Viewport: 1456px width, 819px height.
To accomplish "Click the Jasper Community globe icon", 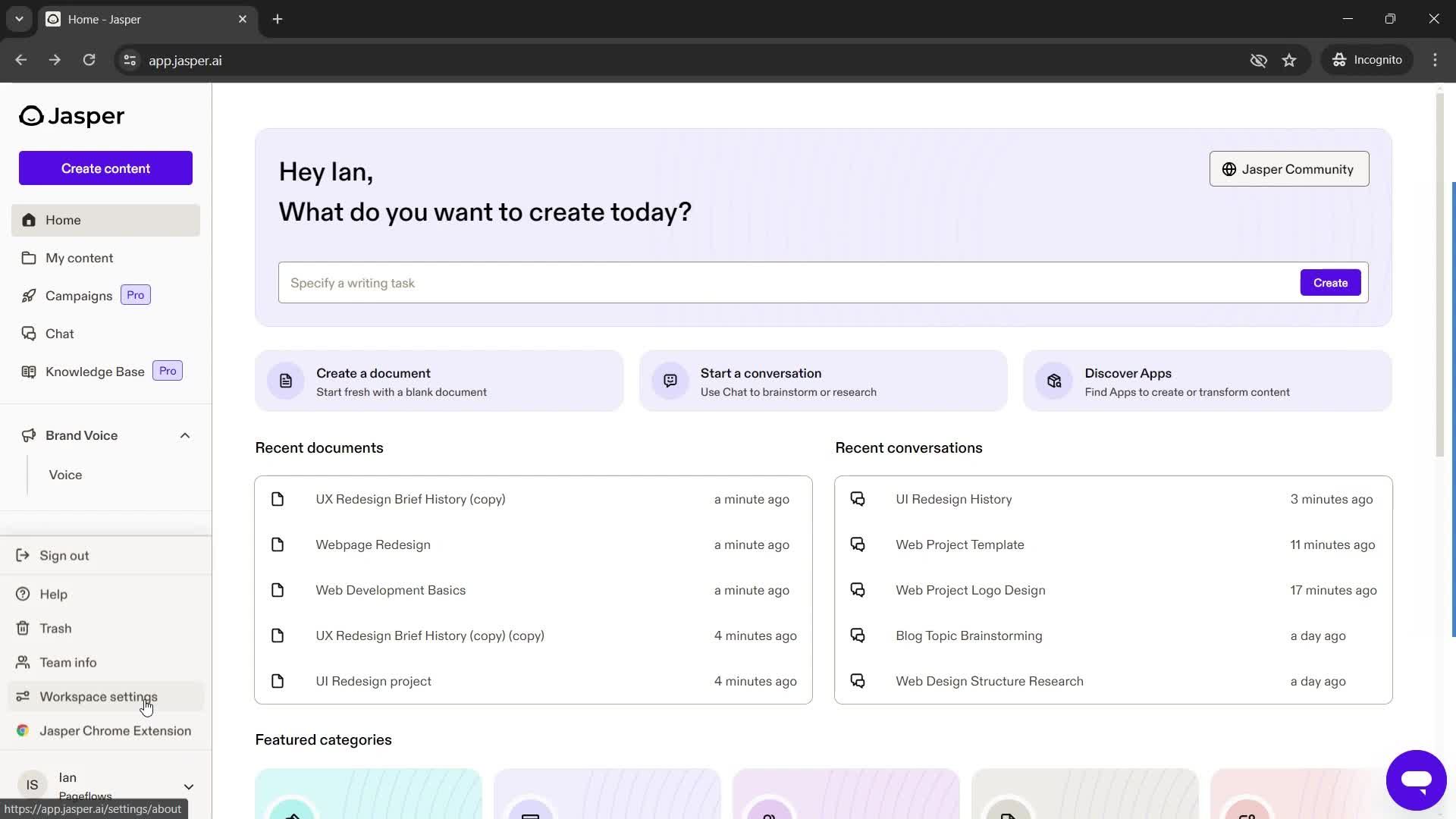I will pyautogui.click(x=1228, y=168).
